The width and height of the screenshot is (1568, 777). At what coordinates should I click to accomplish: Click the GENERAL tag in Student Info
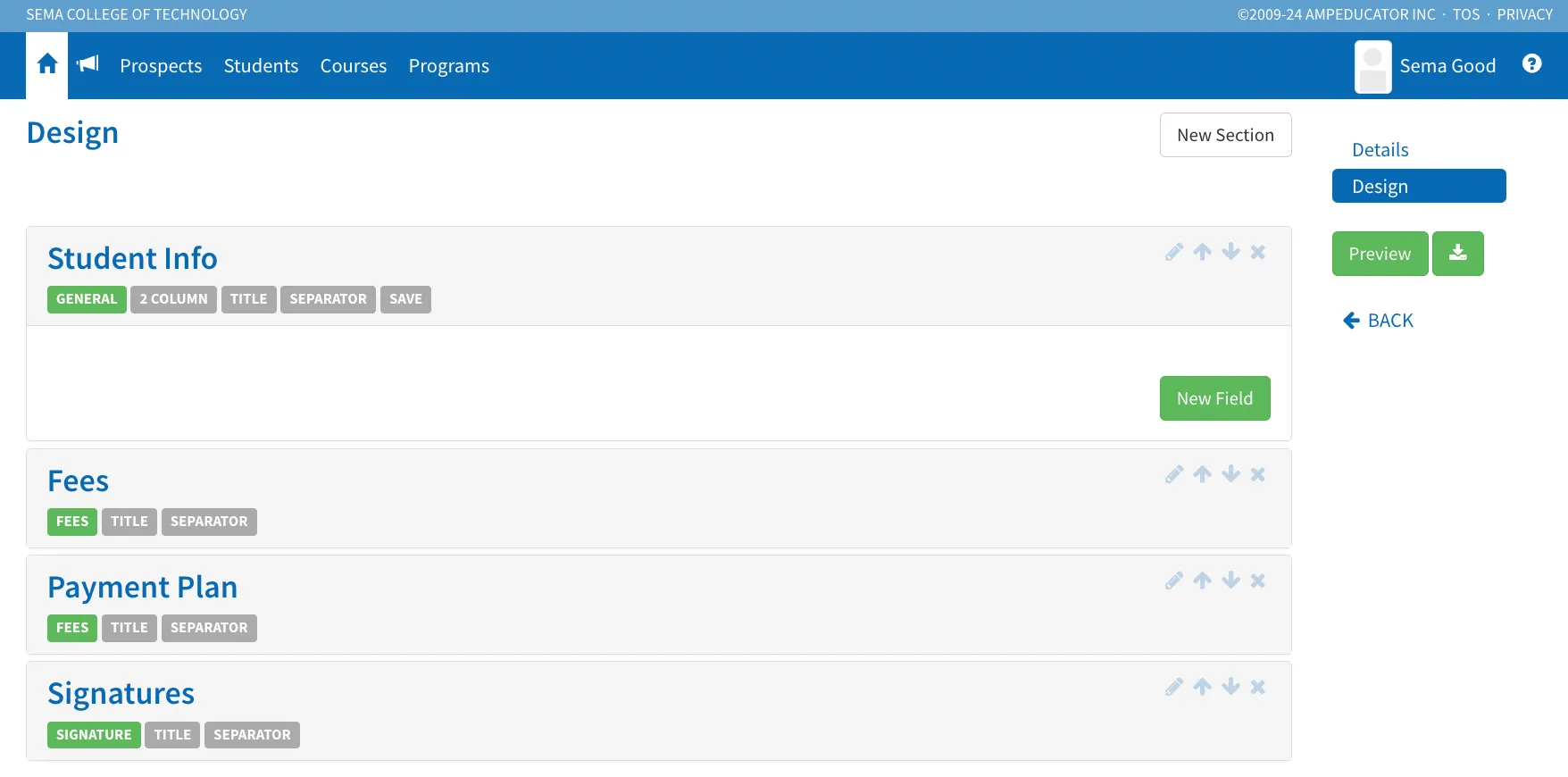[87, 299]
